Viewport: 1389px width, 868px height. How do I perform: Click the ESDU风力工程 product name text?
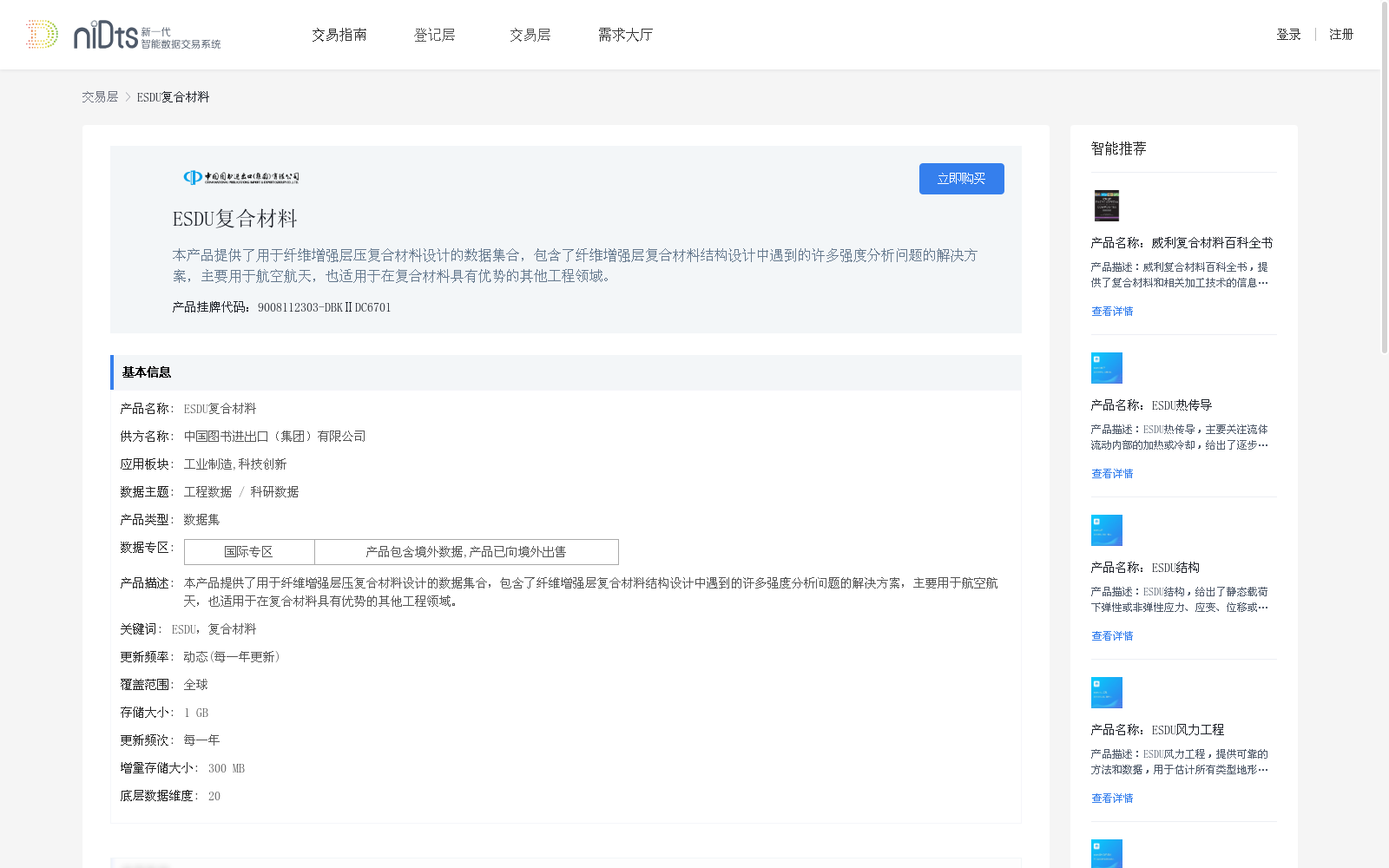[1188, 730]
